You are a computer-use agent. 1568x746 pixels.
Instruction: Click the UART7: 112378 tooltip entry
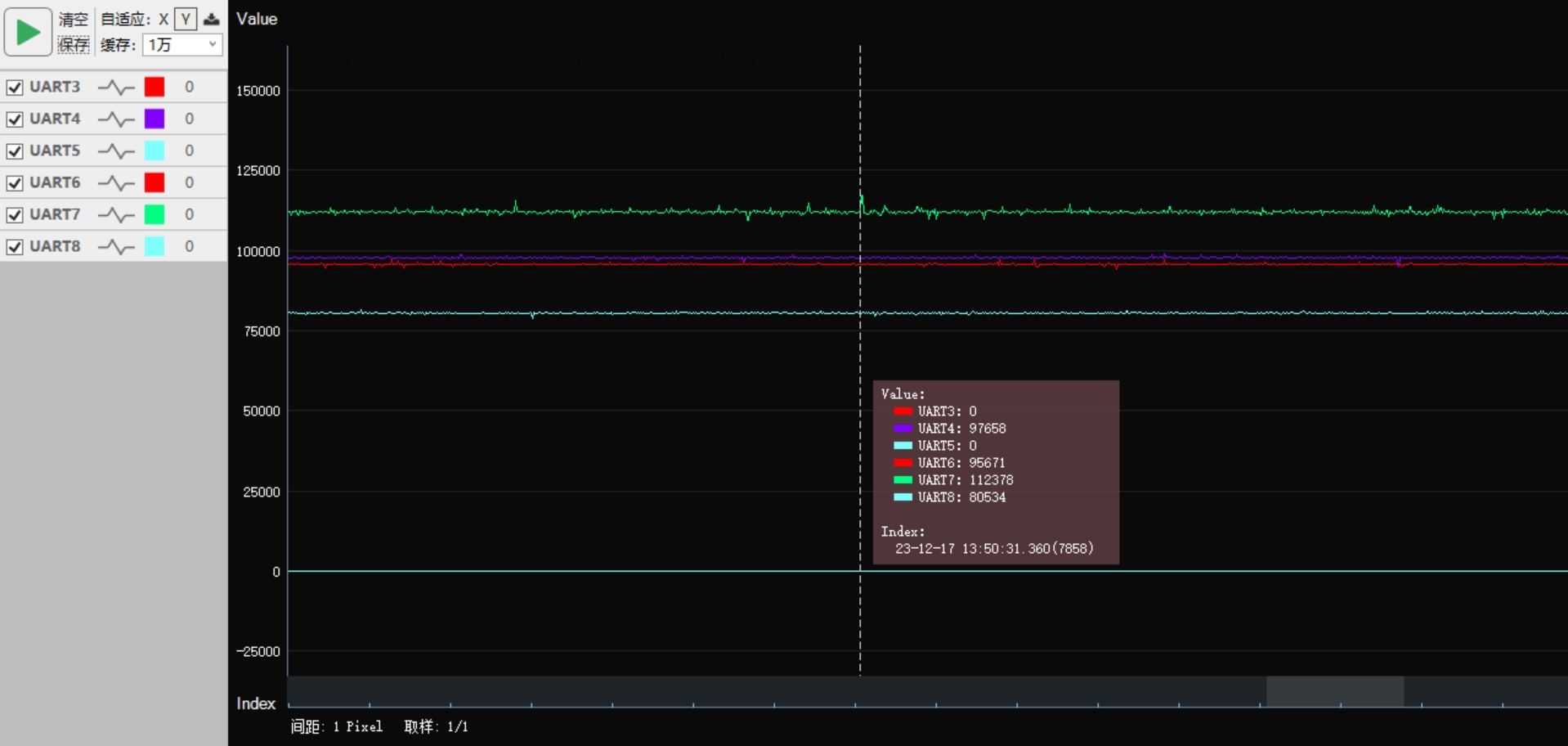[953, 480]
